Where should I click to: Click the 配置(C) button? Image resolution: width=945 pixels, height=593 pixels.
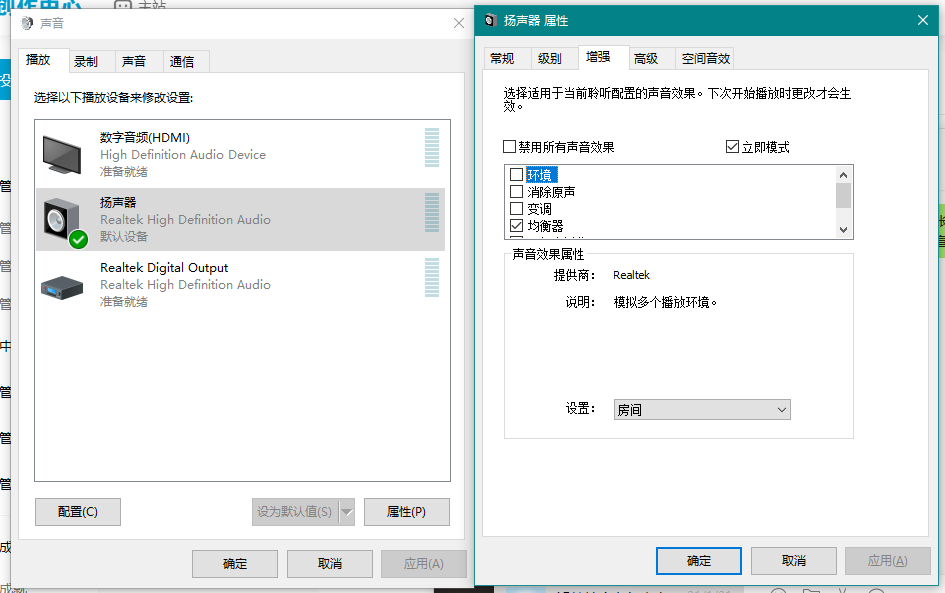tap(78, 512)
